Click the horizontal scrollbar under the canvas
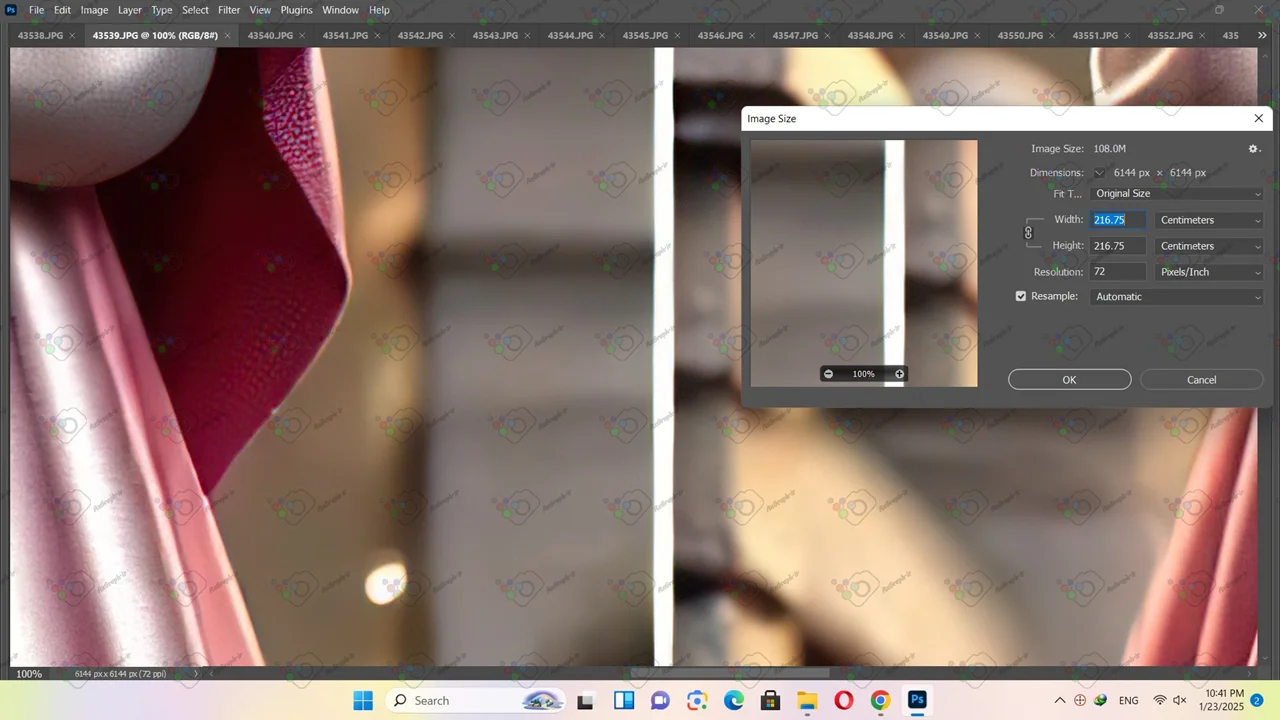This screenshot has height=720, width=1280. 730,674
